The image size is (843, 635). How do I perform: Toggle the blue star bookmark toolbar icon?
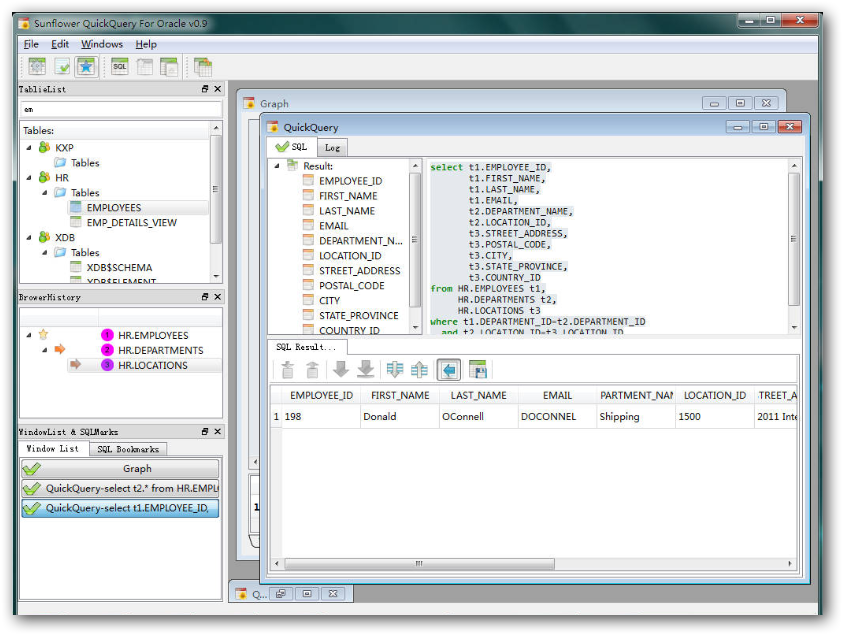pyautogui.click(x=87, y=67)
